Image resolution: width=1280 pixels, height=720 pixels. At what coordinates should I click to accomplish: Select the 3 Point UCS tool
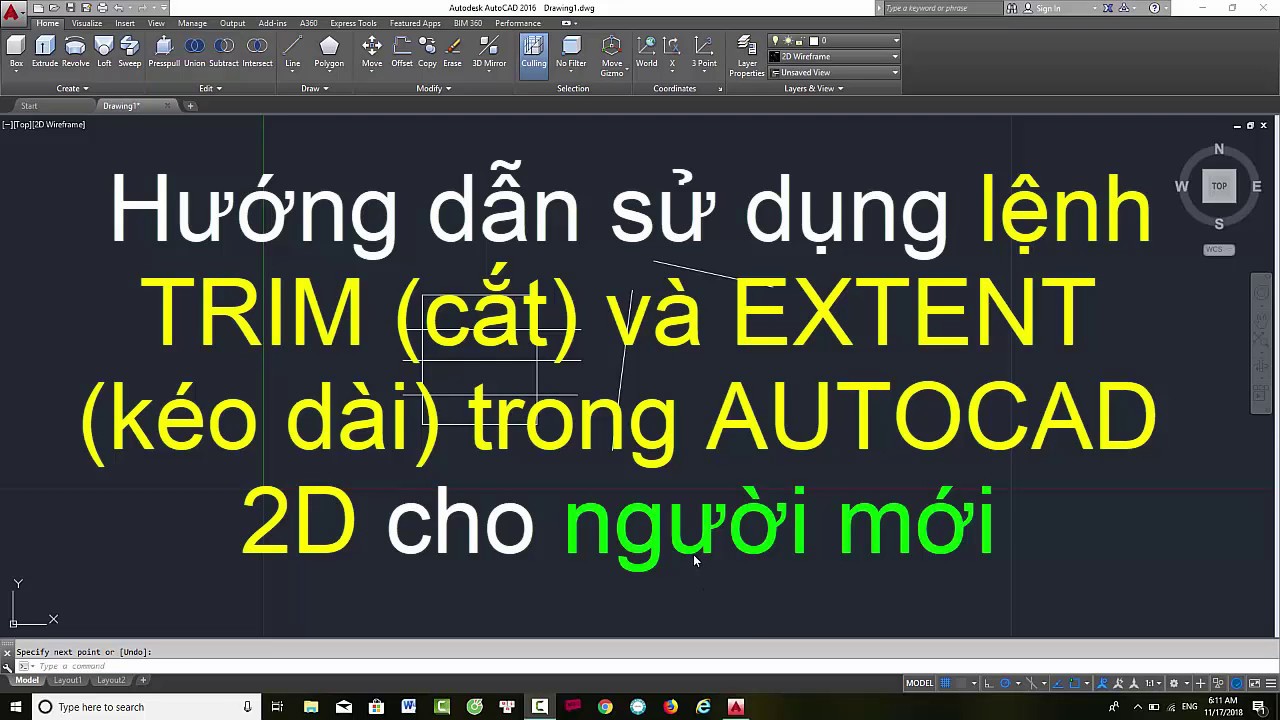pos(704,52)
